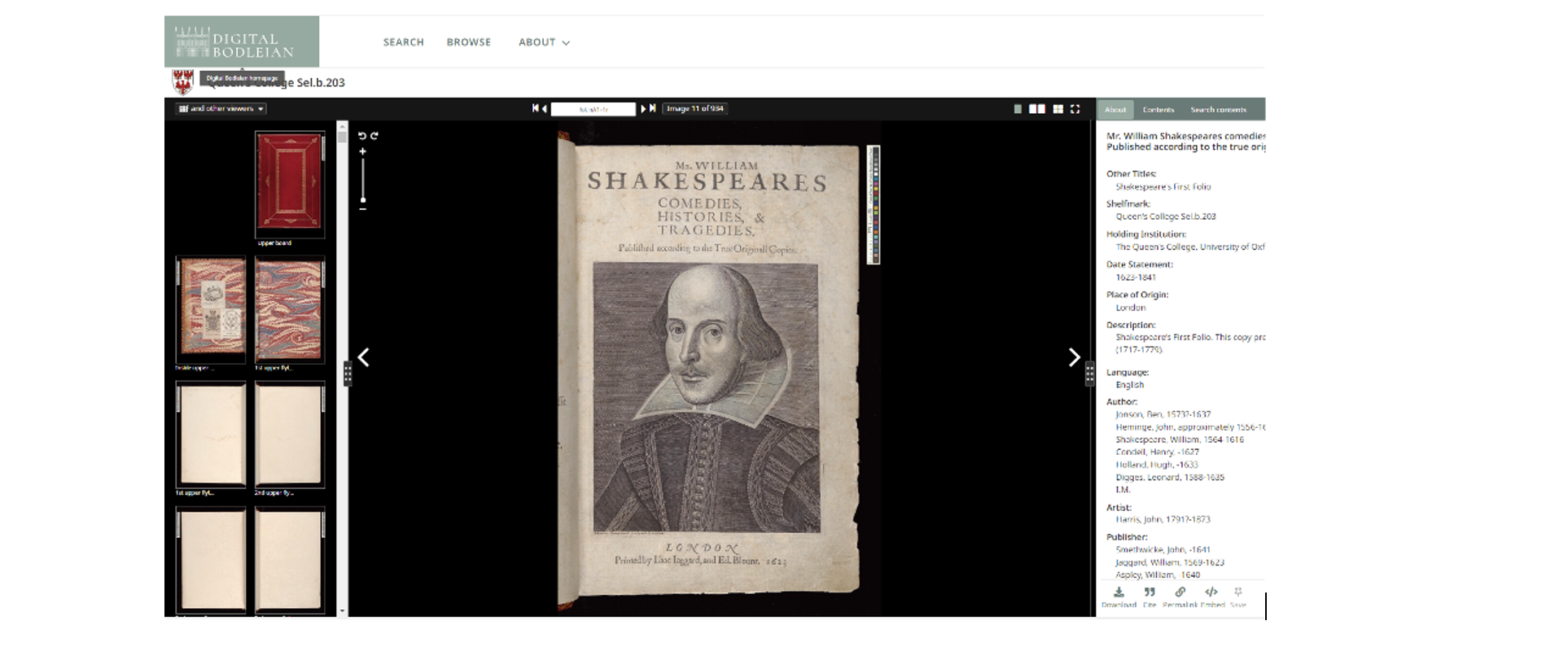Open author Holland, Hugh link
Image resolution: width=1568 pixels, height=669 pixels.
pyautogui.click(x=1157, y=465)
